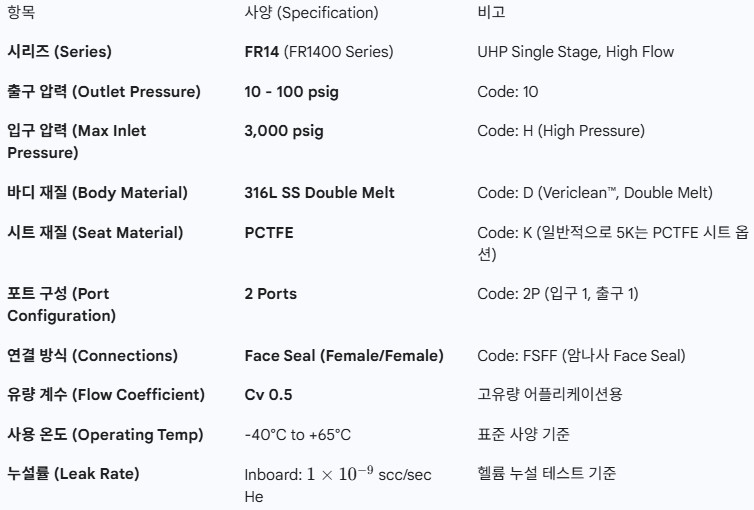
Task: Click the 'Code: H (High Pressure)' note
Action: (561, 131)
